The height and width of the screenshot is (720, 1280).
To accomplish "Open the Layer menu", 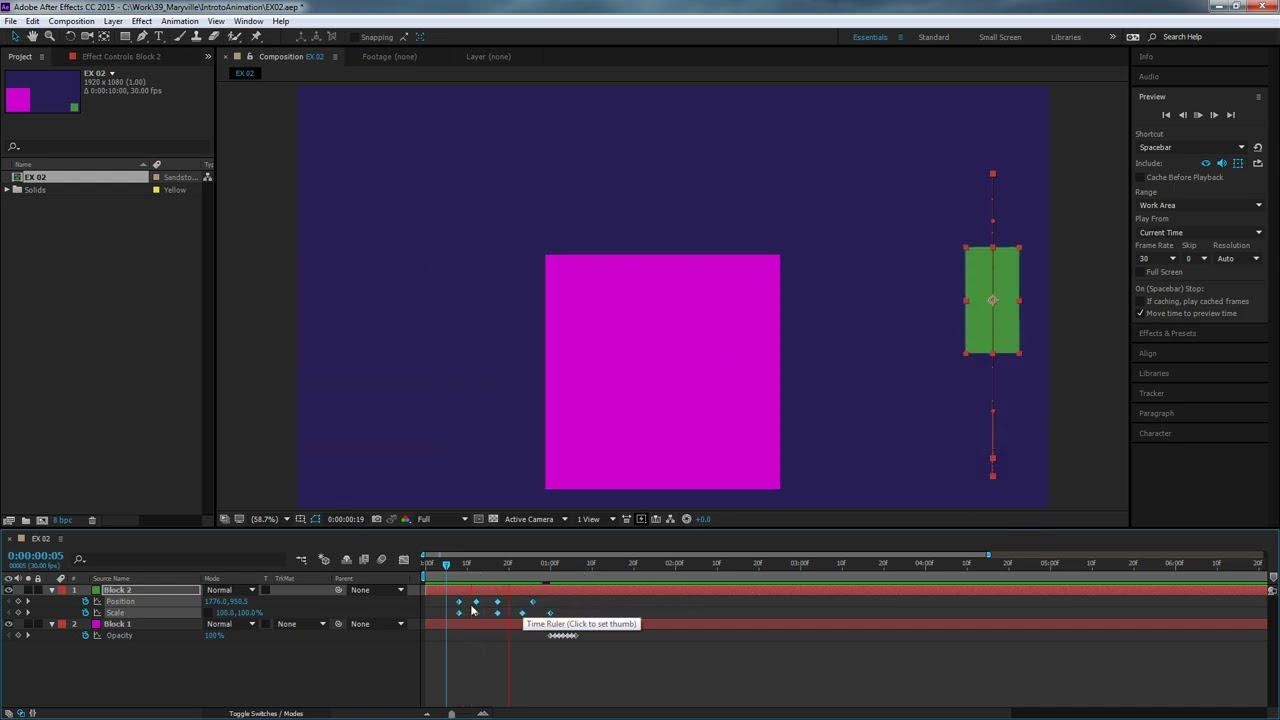I will coord(113,21).
